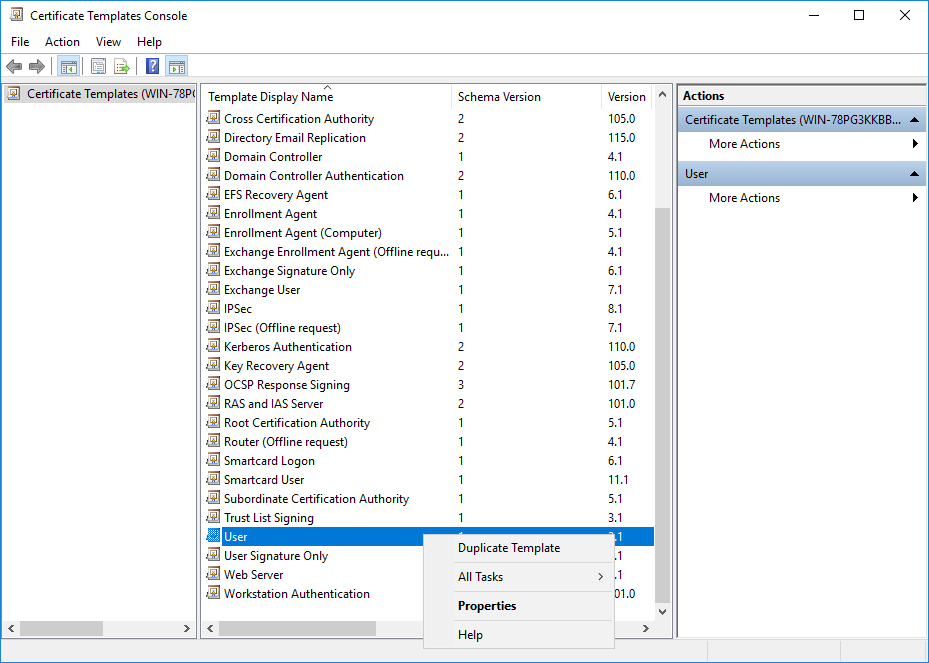929x663 pixels.
Task: Select Certificate Templates node in console tree
Action: (x=101, y=94)
